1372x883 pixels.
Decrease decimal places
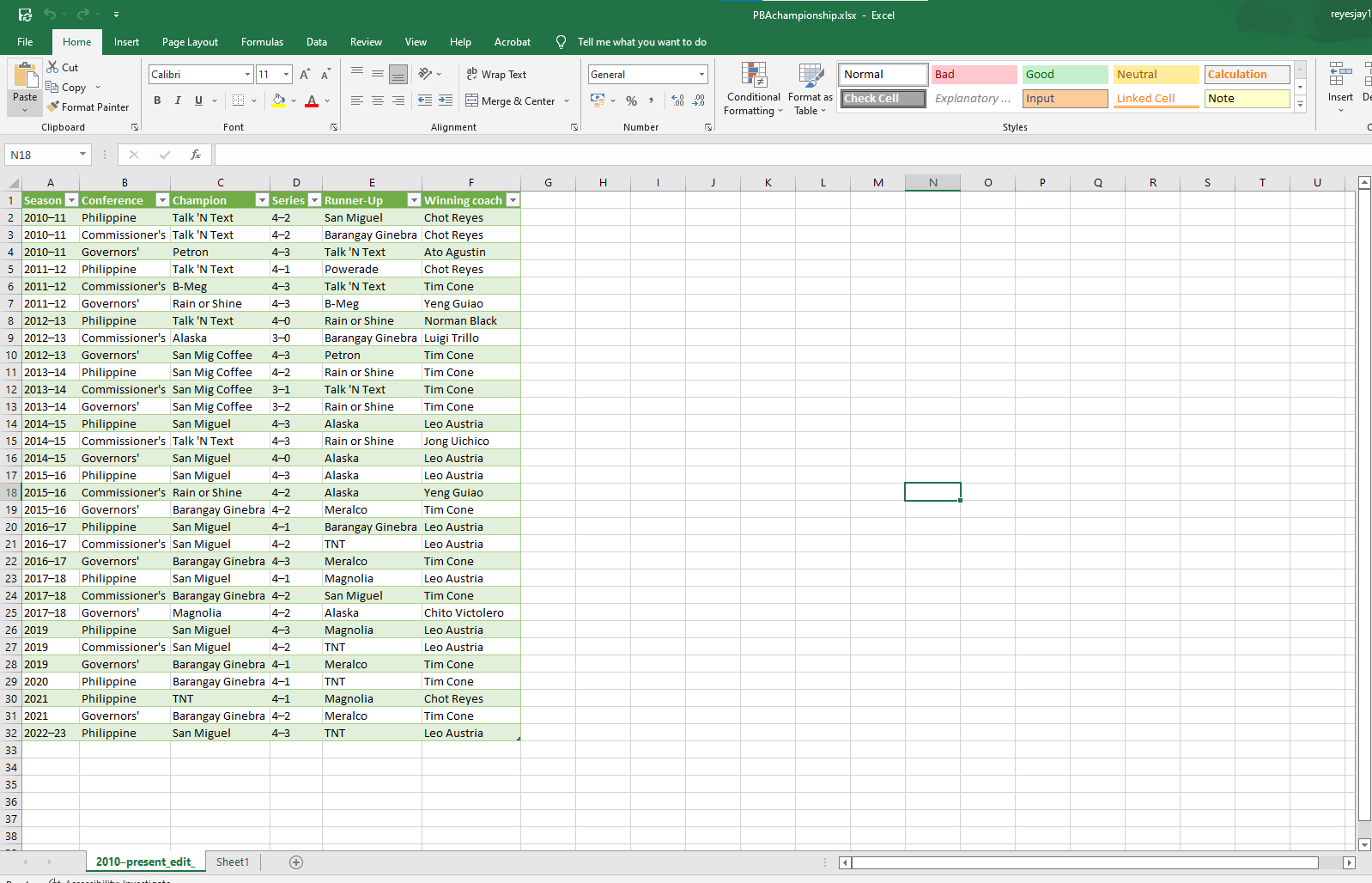(x=699, y=100)
